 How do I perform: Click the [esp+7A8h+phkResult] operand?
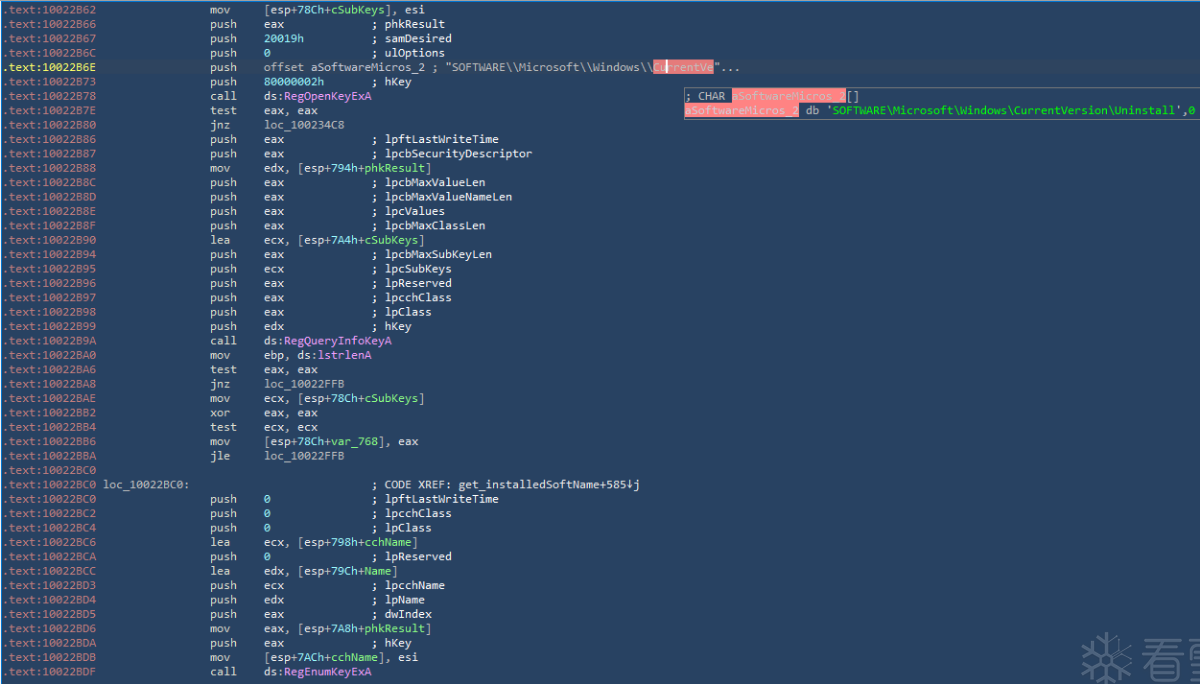[x=364, y=629]
